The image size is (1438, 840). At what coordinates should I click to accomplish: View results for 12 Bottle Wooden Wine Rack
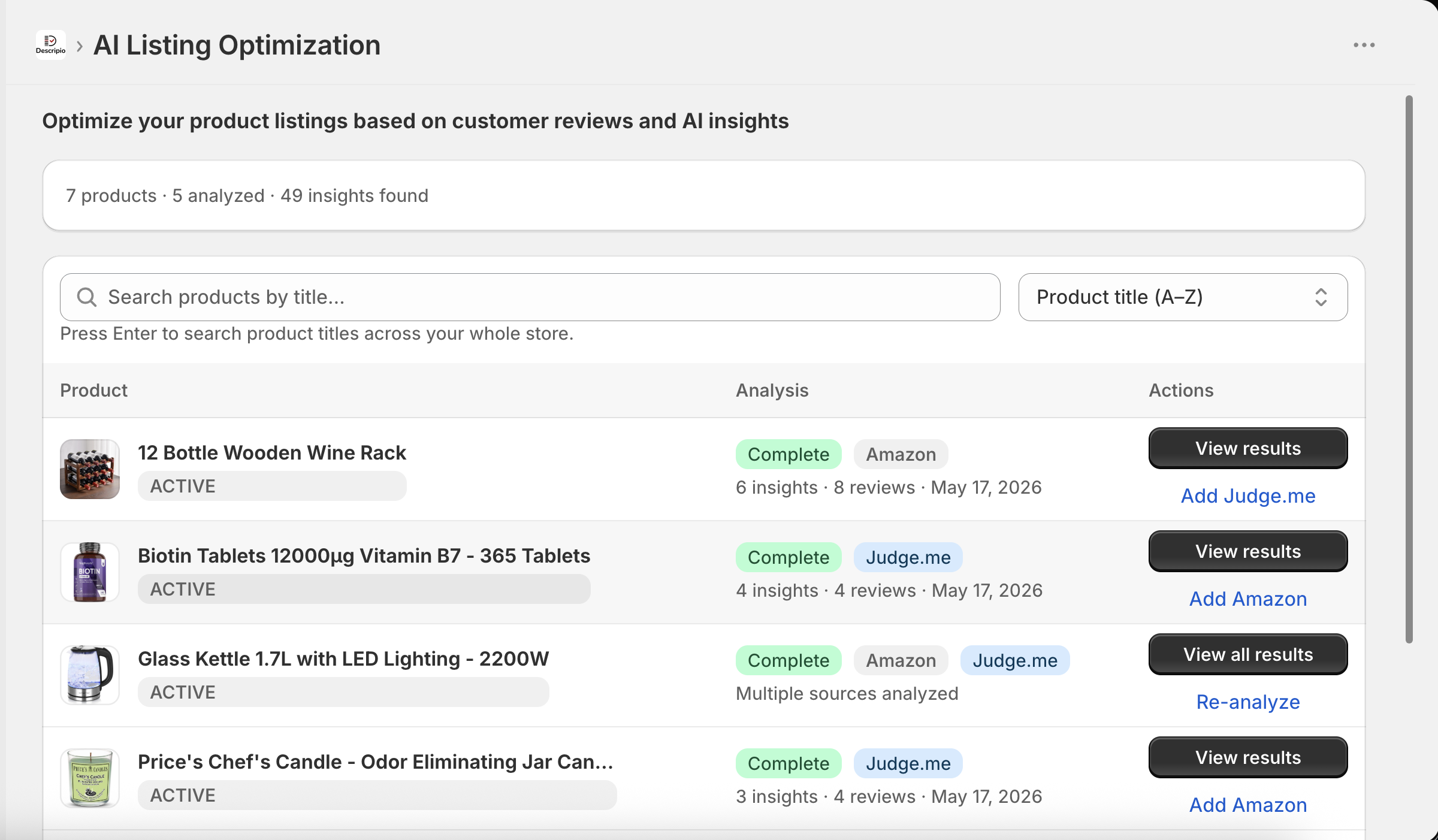1248,448
